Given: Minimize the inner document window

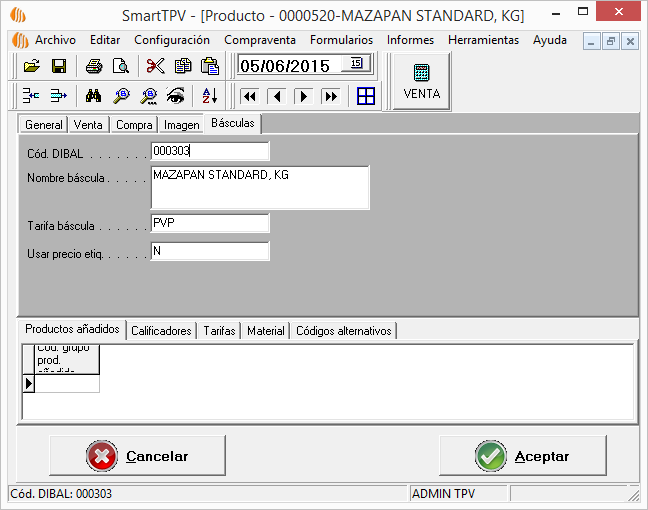Looking at the screenshot, I should click(591, 41).
